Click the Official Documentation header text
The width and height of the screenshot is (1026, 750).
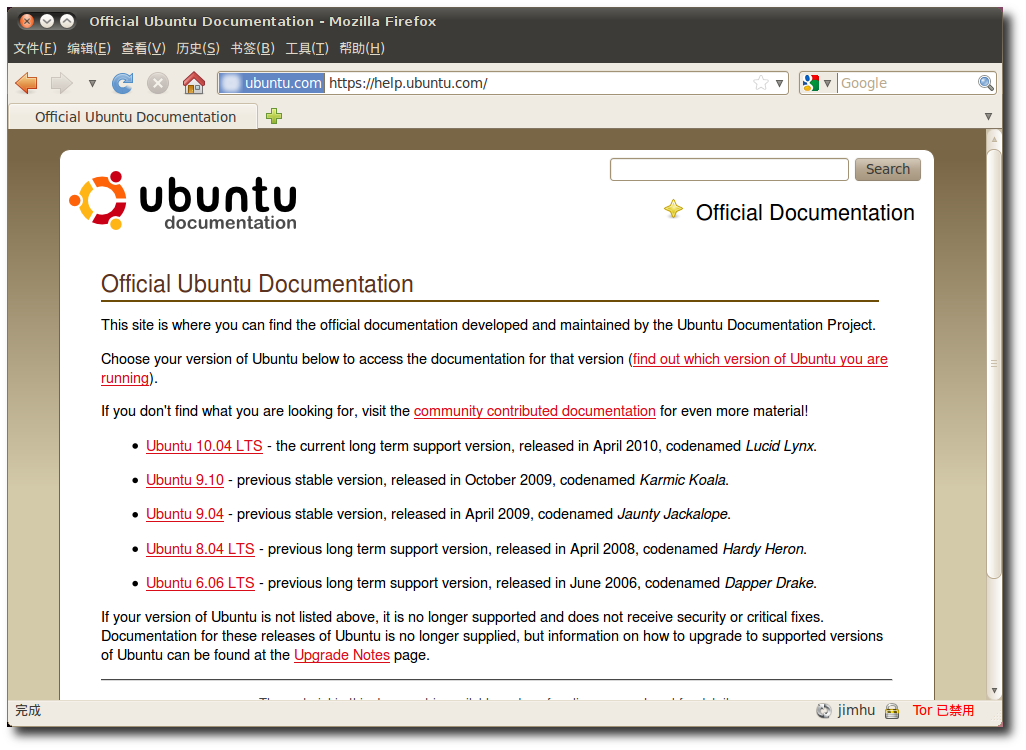coord(805,213)
